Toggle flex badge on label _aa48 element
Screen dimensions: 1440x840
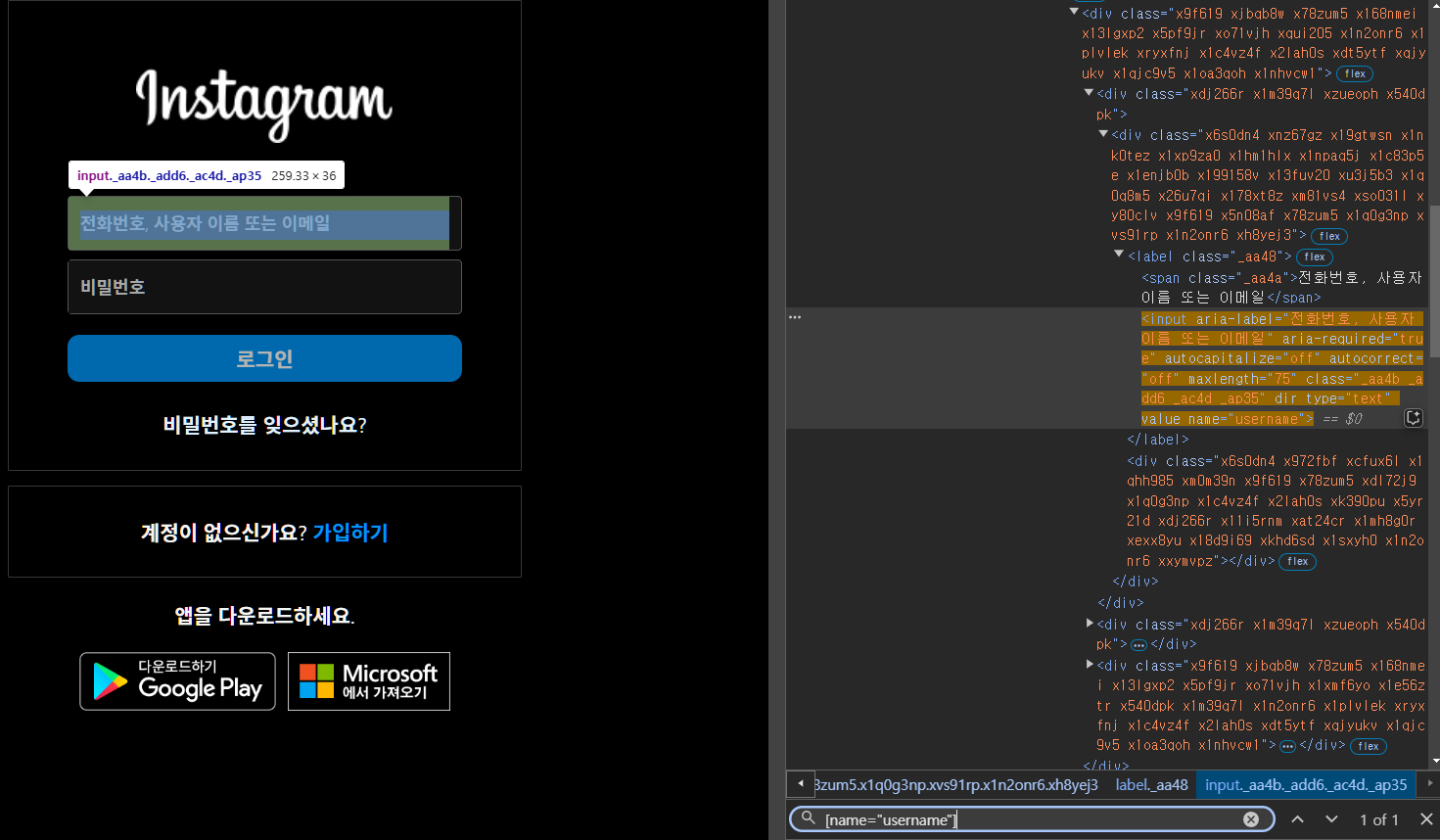tap(1315, 257)
